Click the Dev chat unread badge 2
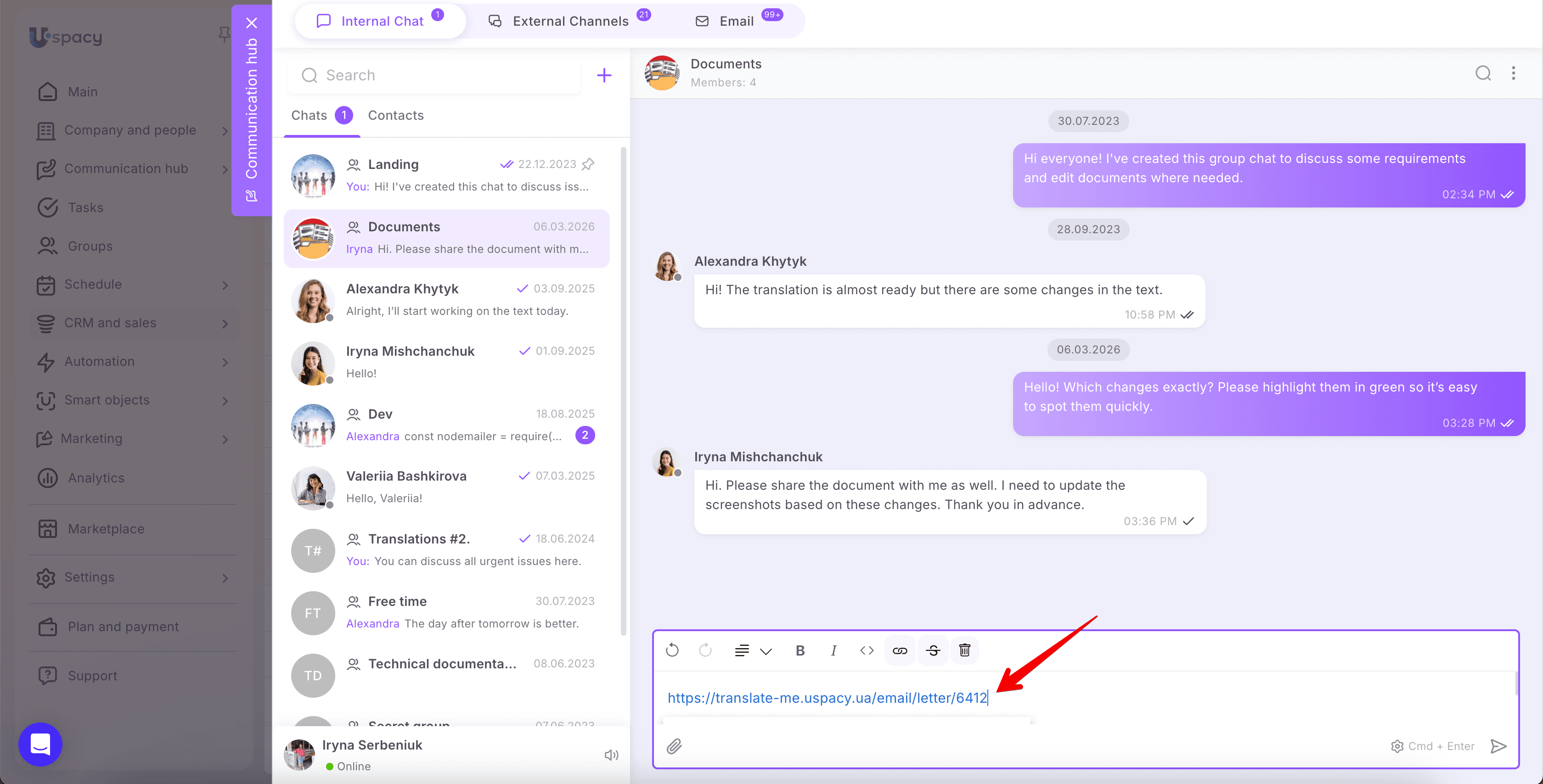This screenshot has width=1543, height=784. [585, 436]
